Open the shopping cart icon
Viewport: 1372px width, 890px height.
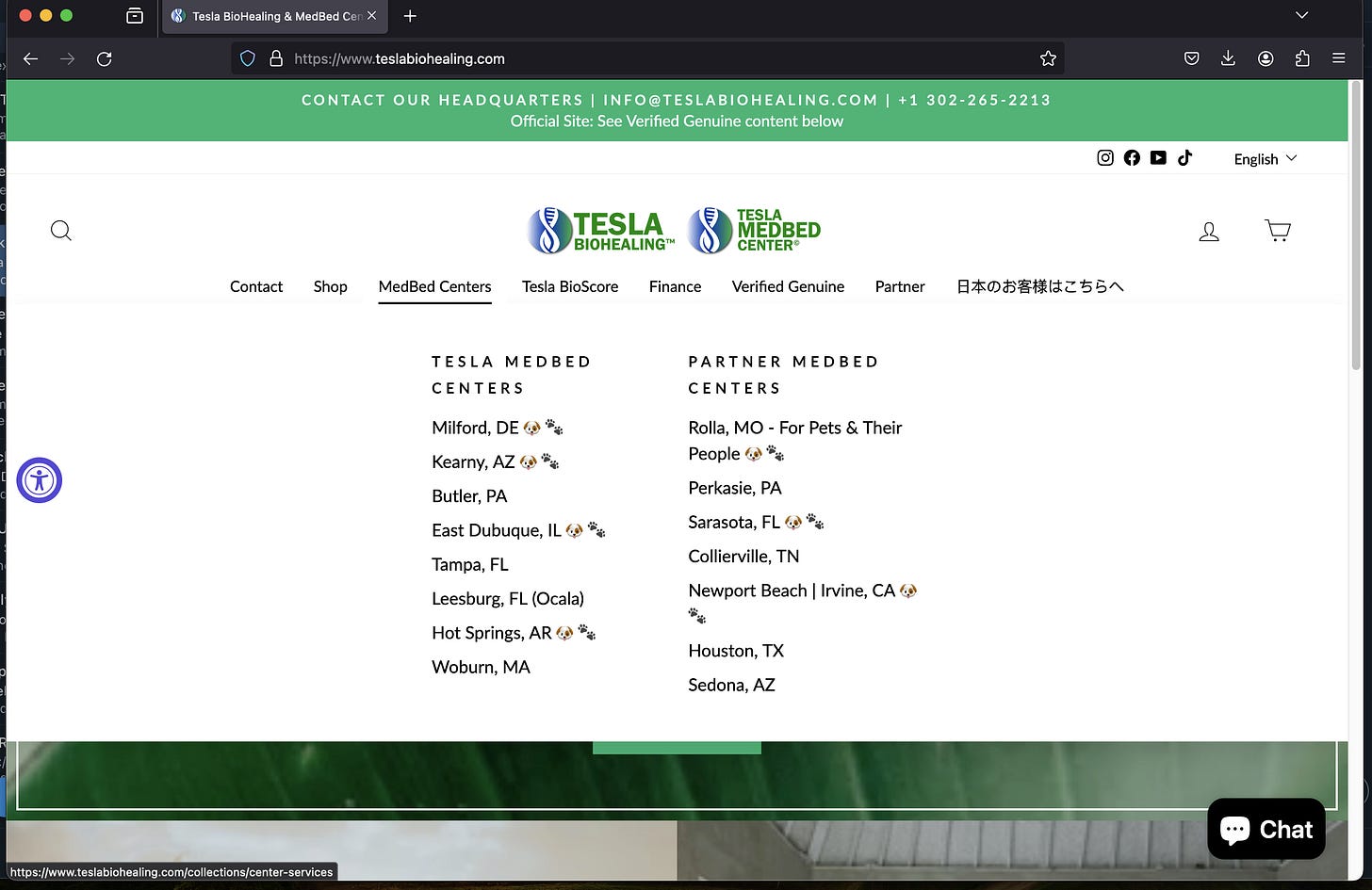(1278, 231)
